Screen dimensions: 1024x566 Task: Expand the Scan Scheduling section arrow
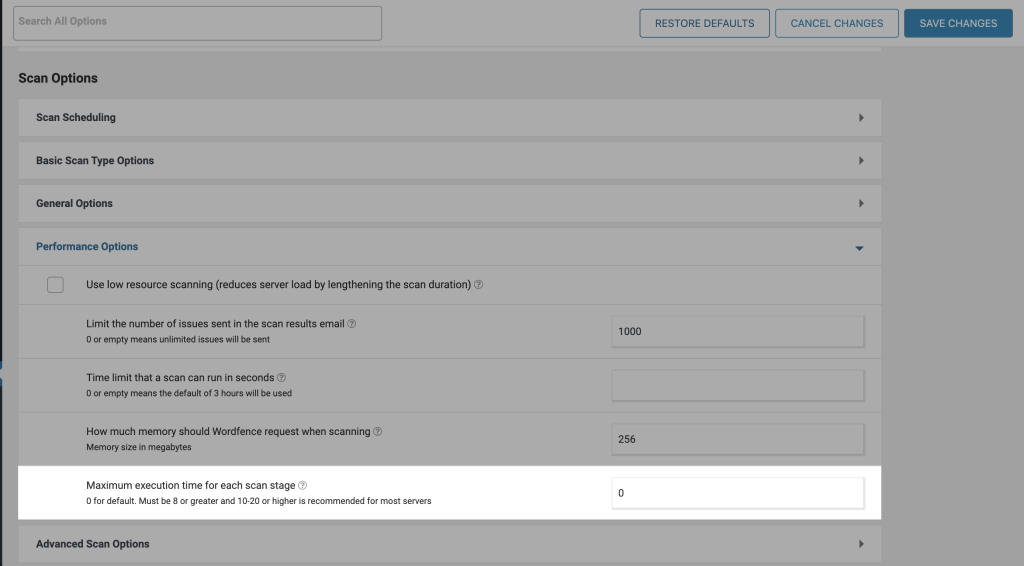860,118
